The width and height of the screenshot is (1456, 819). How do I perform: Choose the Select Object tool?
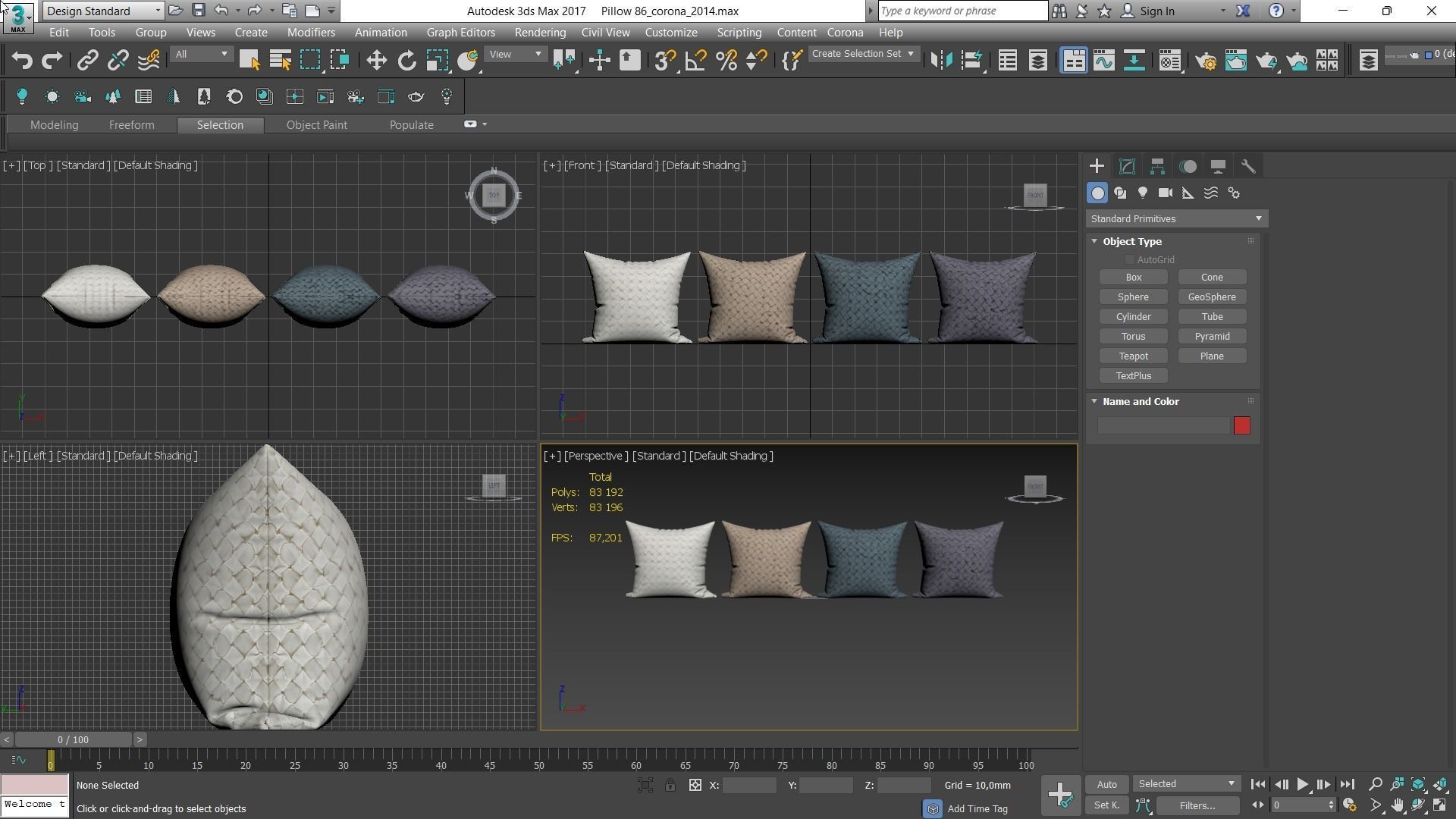(x=249, y=60)
